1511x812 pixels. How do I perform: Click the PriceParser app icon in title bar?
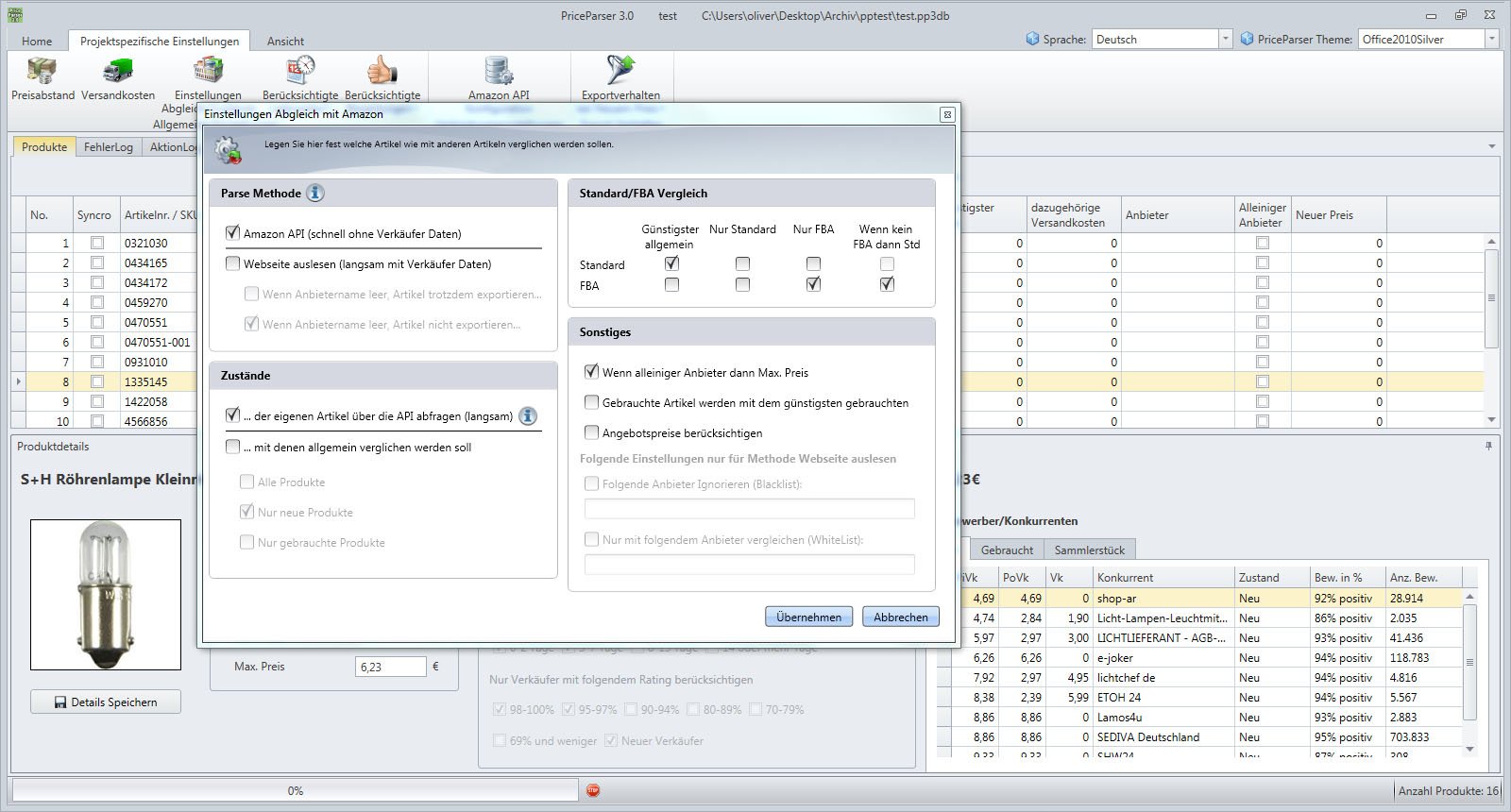pyautogui.click(x=14, y=15)
